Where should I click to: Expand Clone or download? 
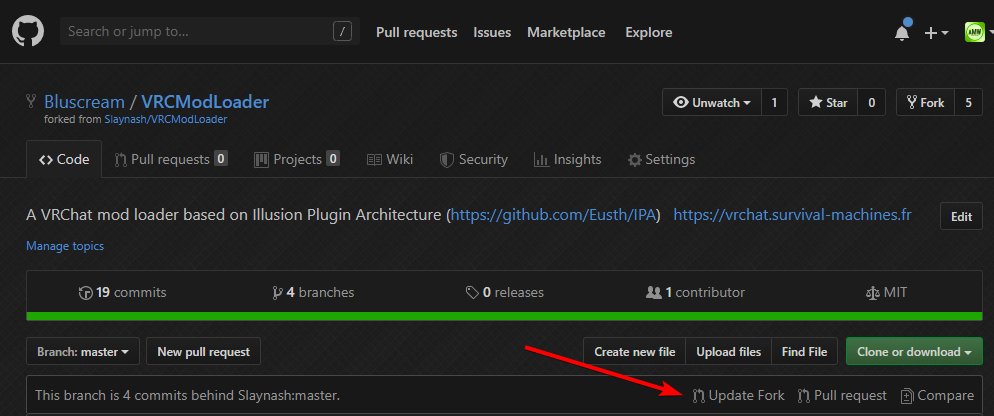914,351
